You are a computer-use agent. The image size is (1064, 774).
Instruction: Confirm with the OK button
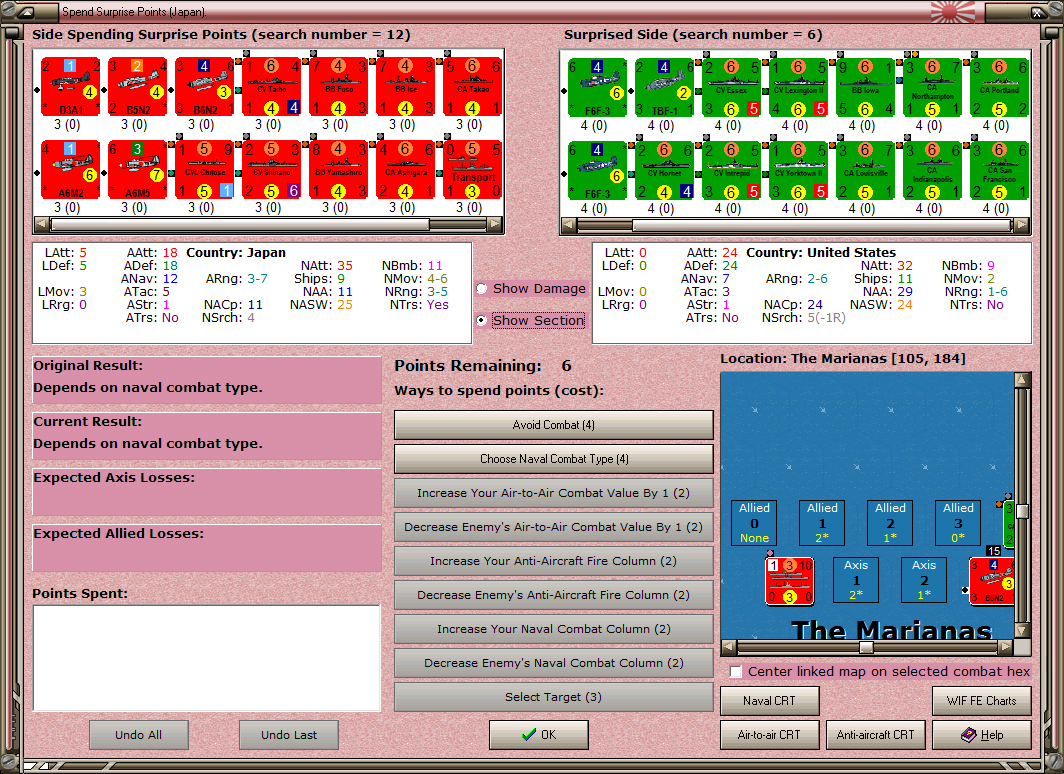pyautogui.click(x=539, y=735)
